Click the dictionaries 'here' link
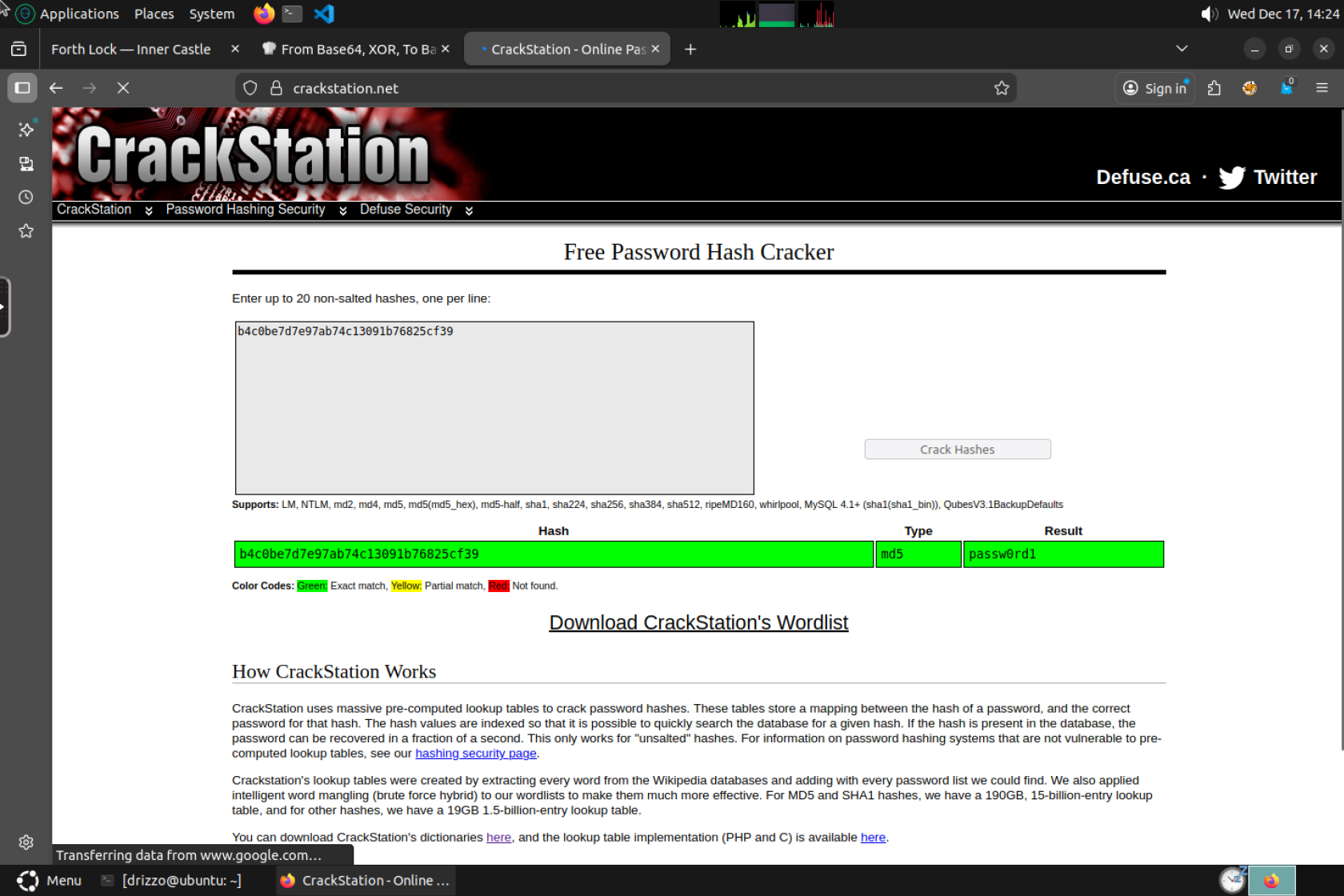 tap(498, 838)
